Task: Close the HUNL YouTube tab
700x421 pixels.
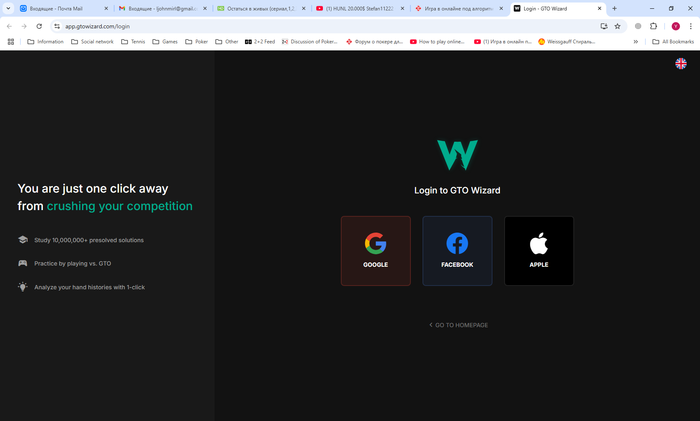Action: 402,8
